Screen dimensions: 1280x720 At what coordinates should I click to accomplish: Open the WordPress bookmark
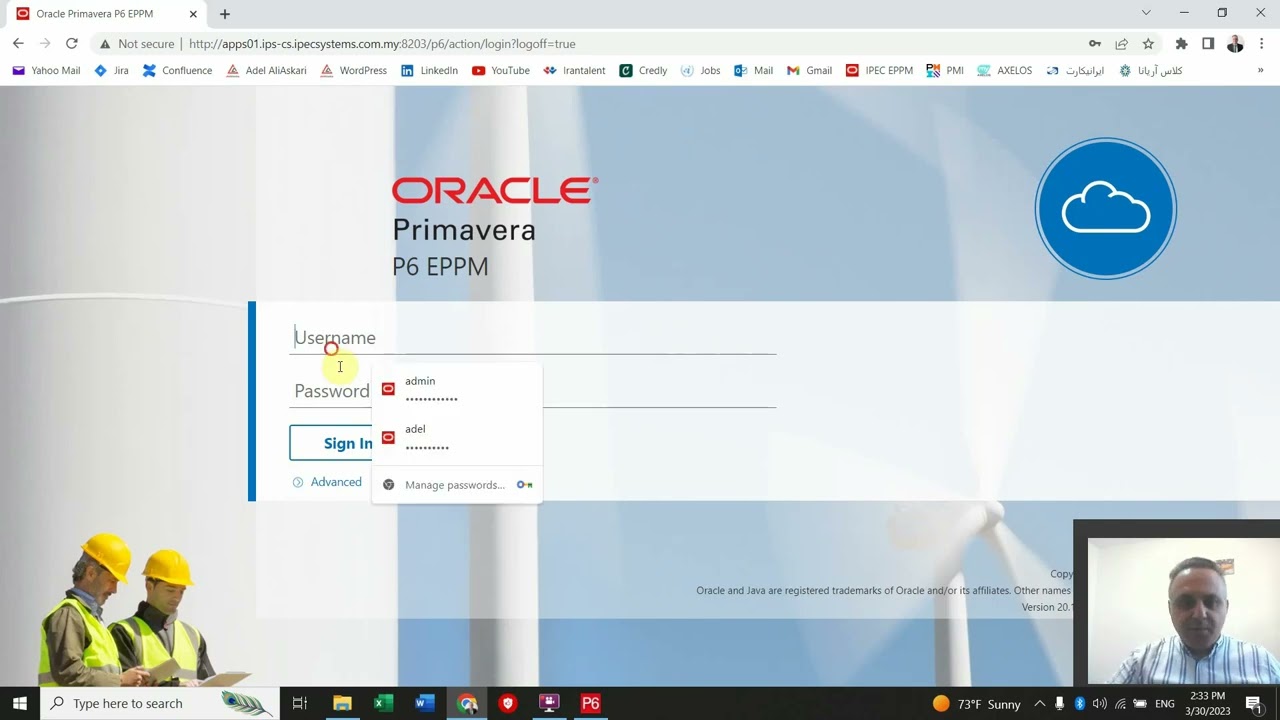[x=353, y=71]
